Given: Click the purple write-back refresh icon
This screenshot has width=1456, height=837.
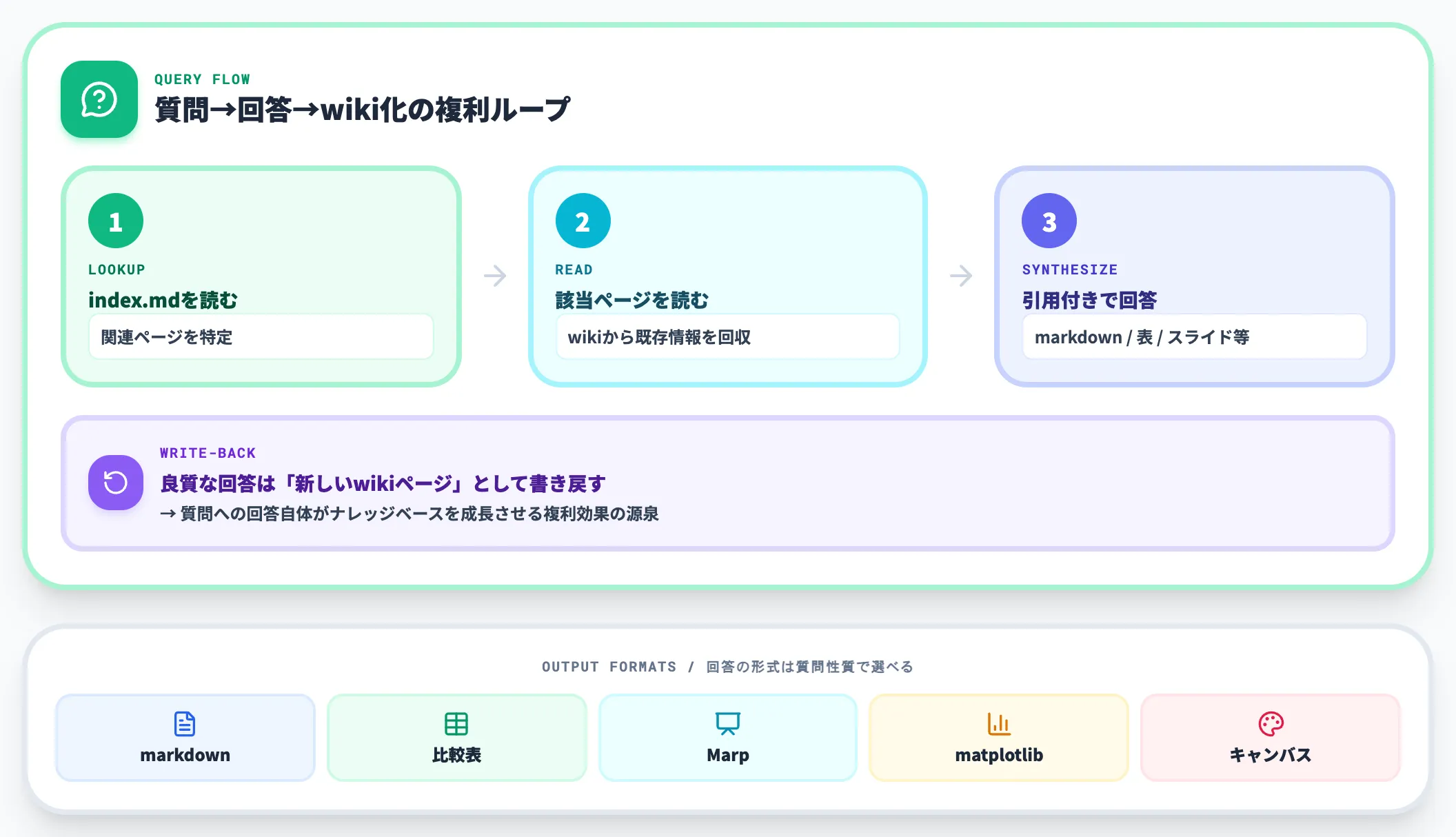Looking at the screenshot, I should tap(116, 483).
